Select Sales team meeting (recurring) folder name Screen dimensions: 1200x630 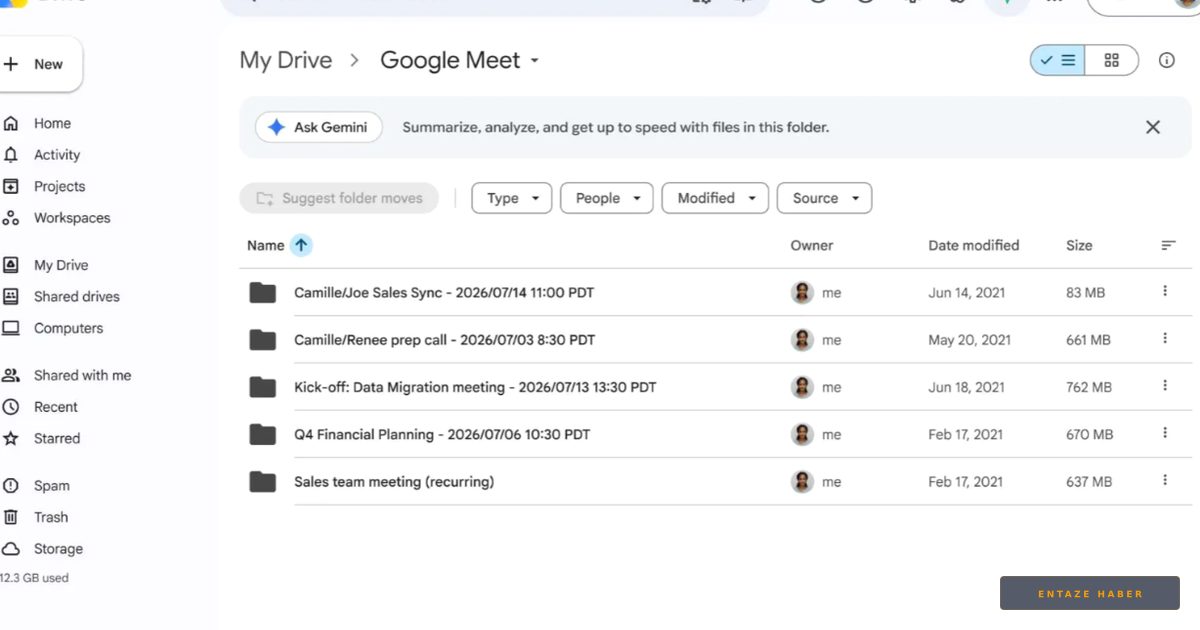394,482
